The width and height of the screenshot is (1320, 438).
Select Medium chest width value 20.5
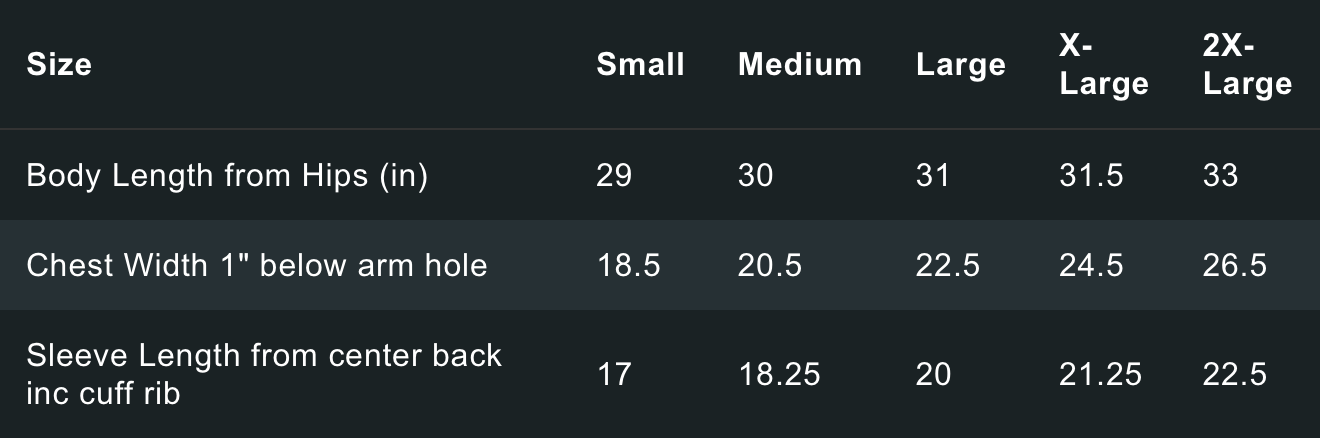pyautogui.click(x=770, y=265)
